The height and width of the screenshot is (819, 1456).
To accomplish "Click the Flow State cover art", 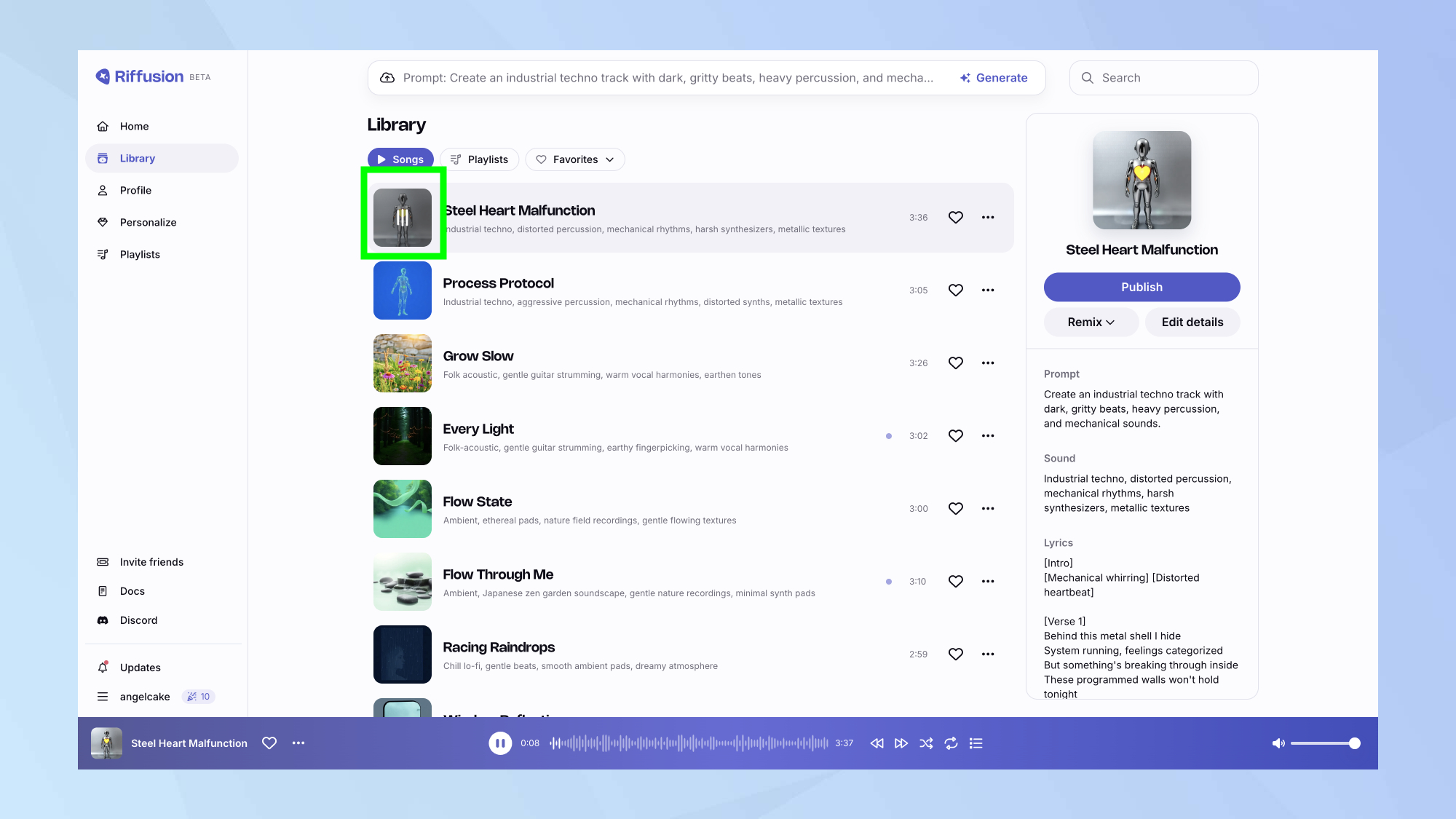I will pos(403,509).
